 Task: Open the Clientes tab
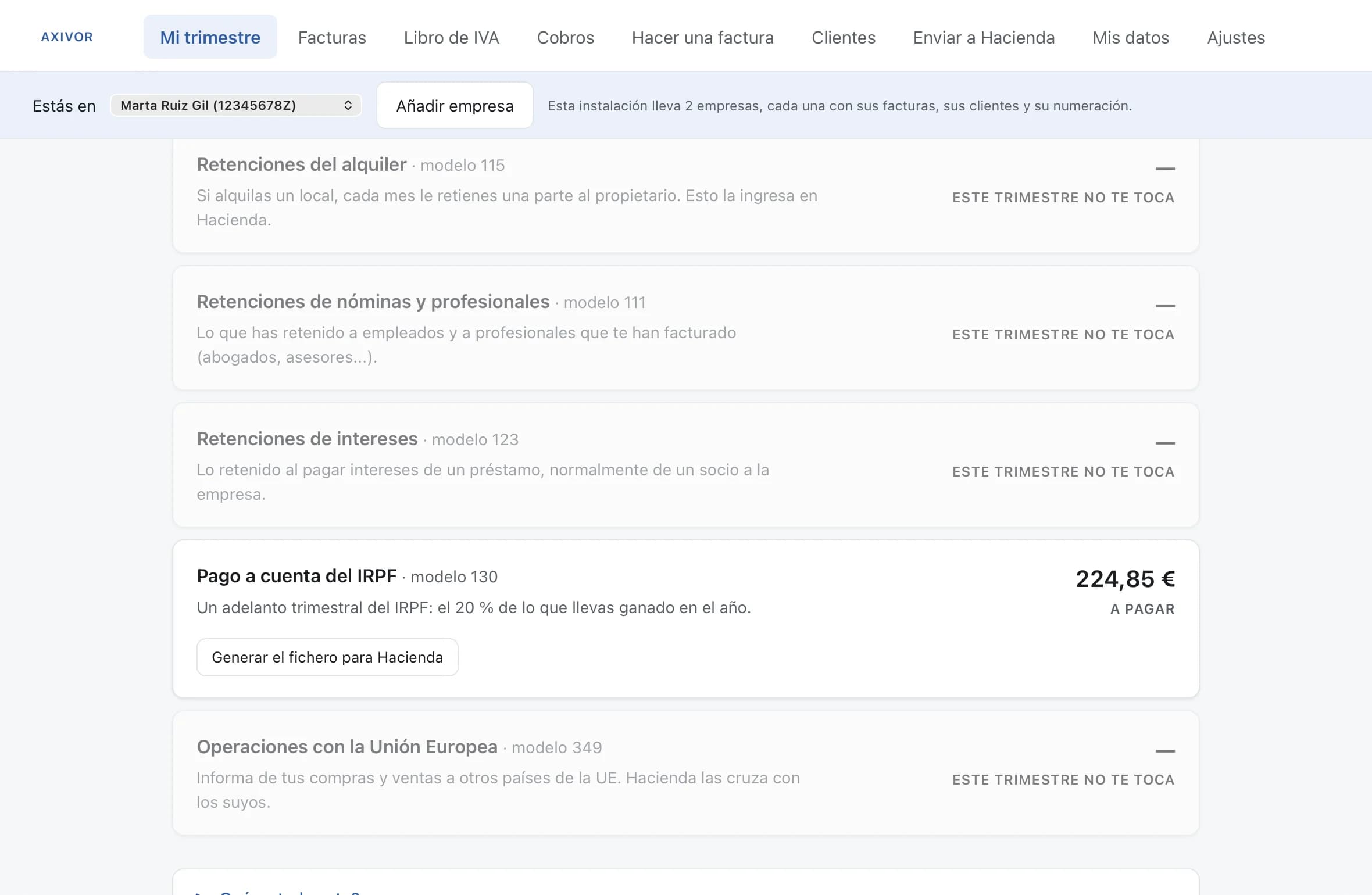[844, 37]
